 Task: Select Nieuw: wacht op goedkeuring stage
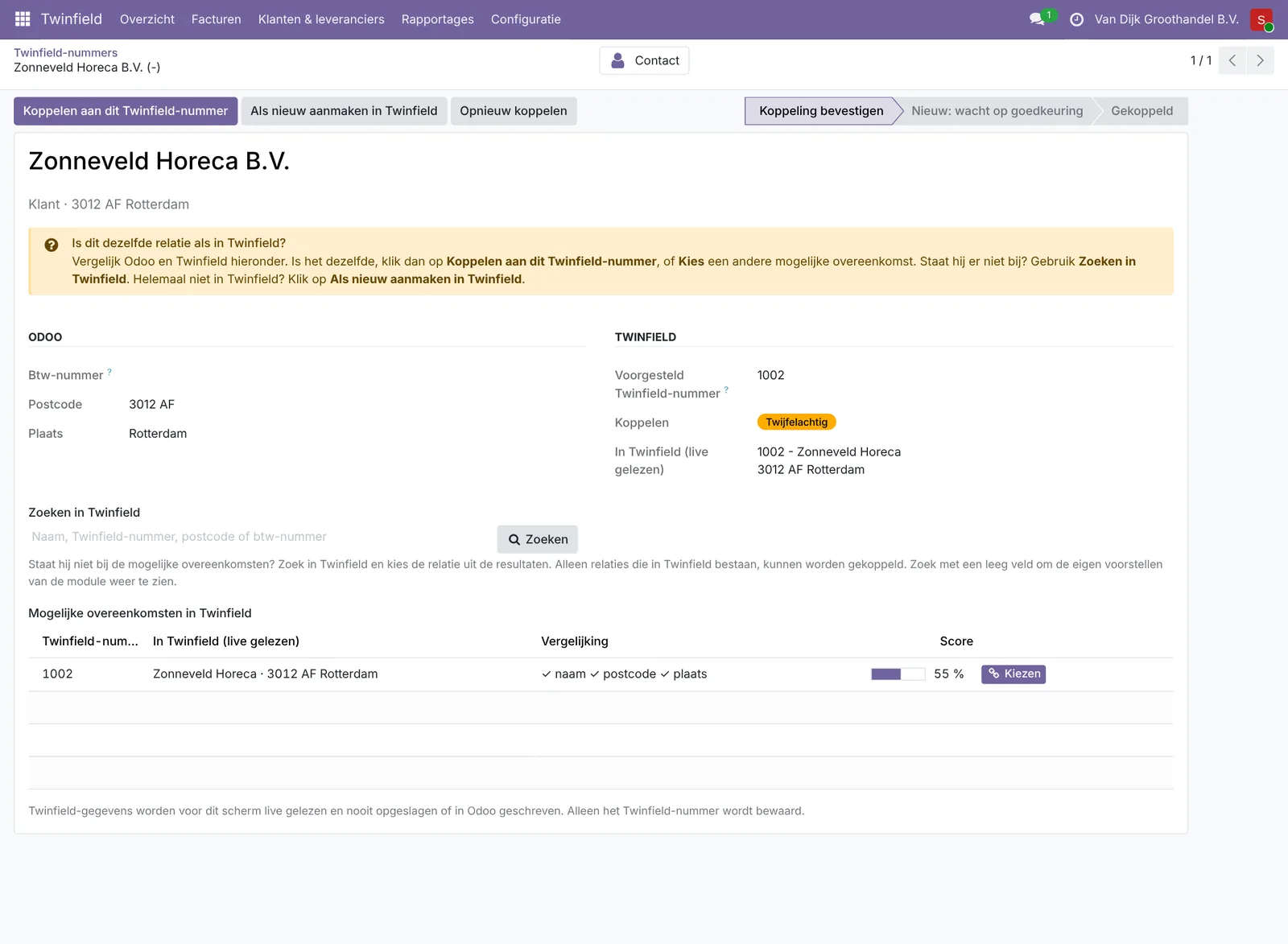pos(997,111)
